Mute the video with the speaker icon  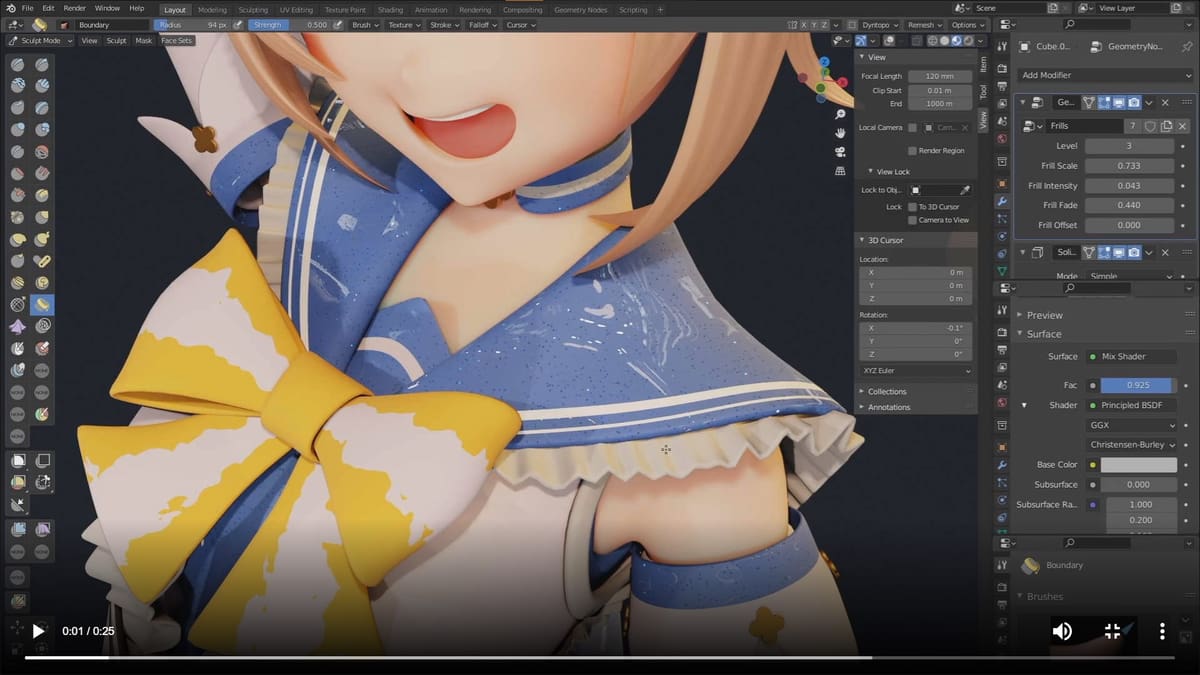point(1062,631)
